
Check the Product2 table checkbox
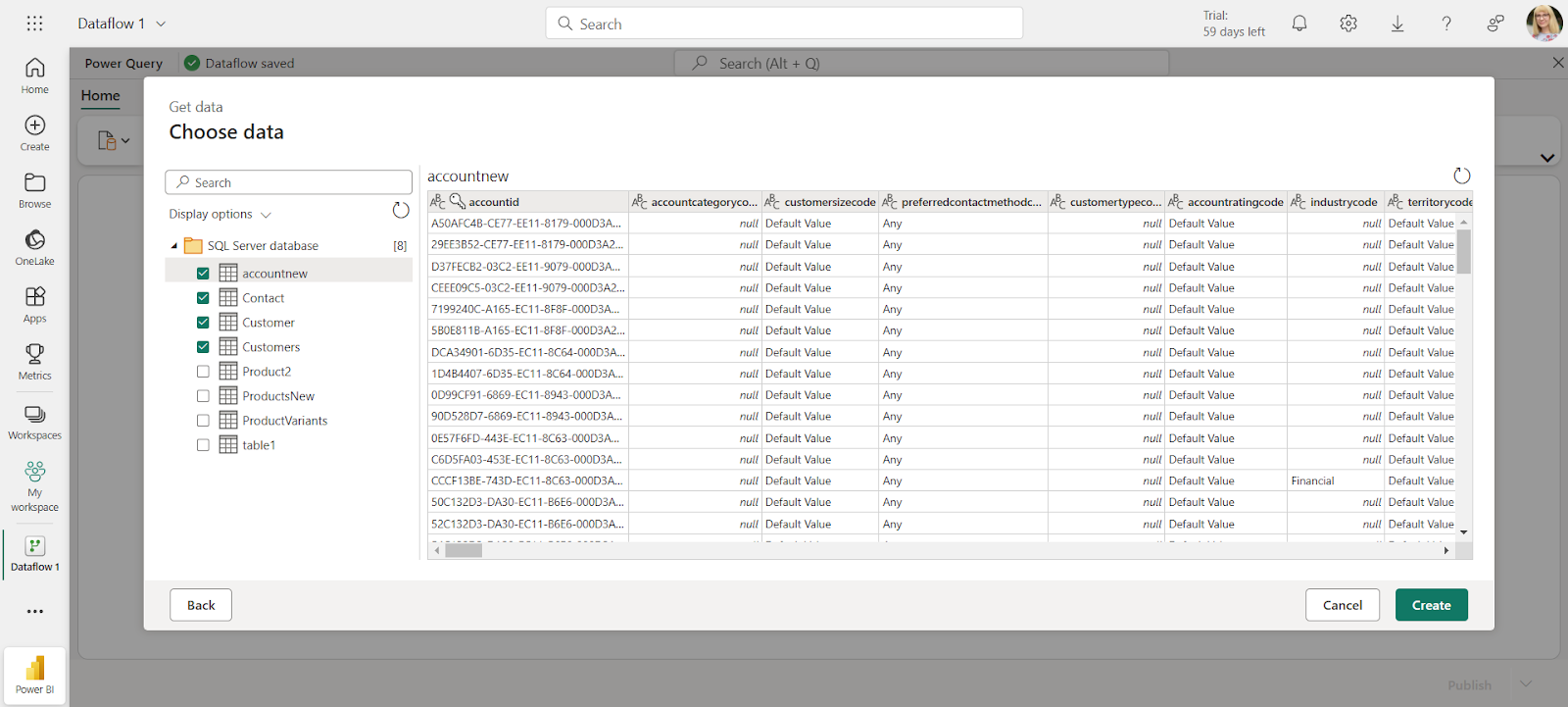203,372
